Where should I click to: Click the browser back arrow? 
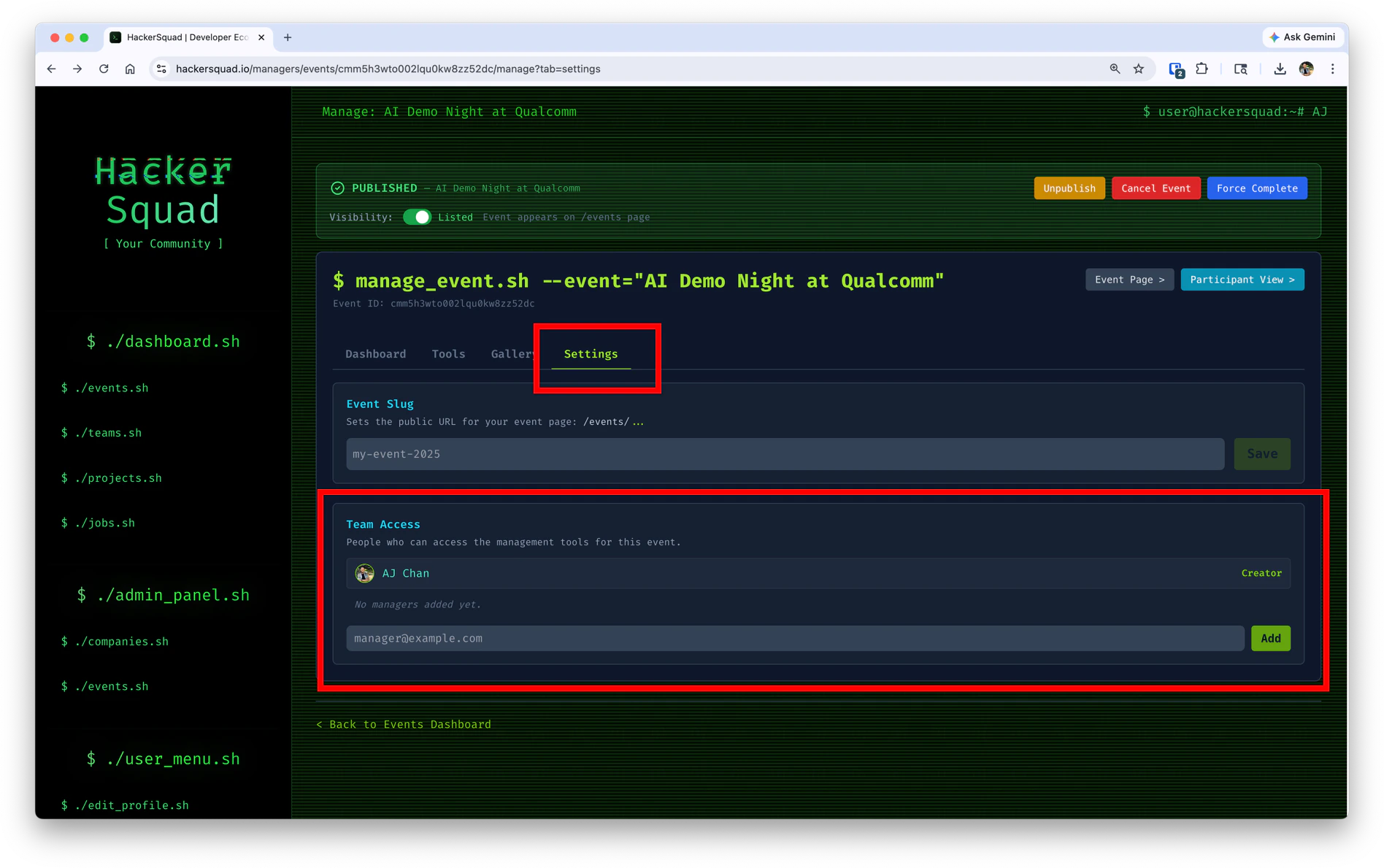tap(51, 68)
